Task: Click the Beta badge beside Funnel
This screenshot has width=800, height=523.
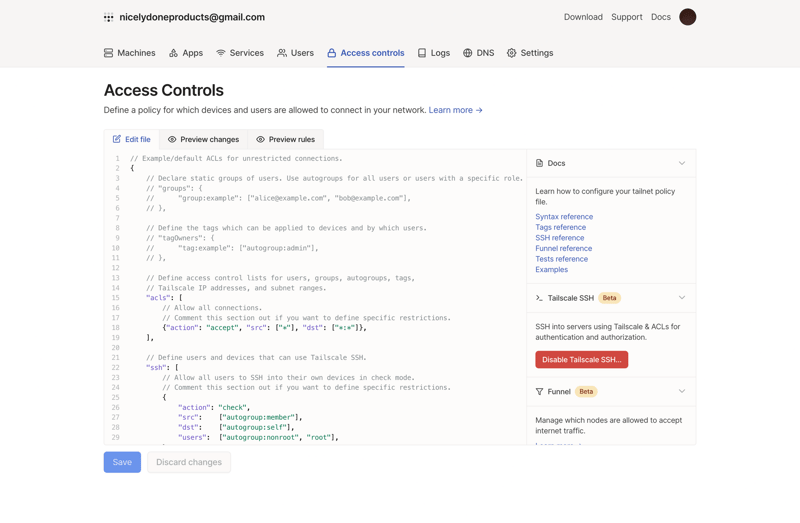Action: 586,392
